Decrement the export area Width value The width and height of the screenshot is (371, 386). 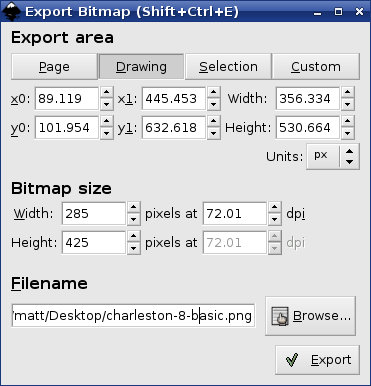coord(348,104)
